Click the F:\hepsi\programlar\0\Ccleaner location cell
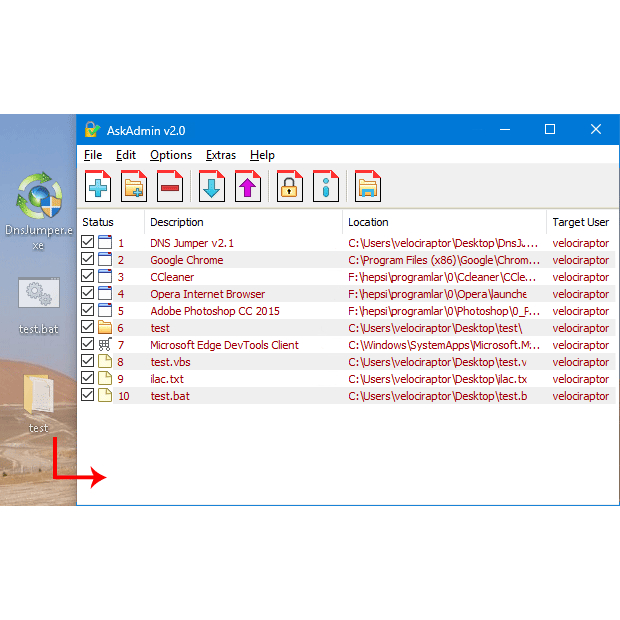Viewport: 620px width, 620px height. pyautogui.click(x=442, y=277)
